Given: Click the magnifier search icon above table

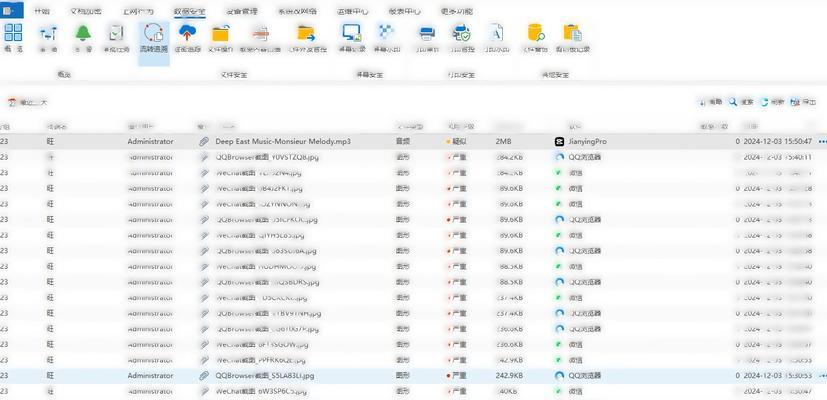Looking at the screenshot, I should coord(733,102).
